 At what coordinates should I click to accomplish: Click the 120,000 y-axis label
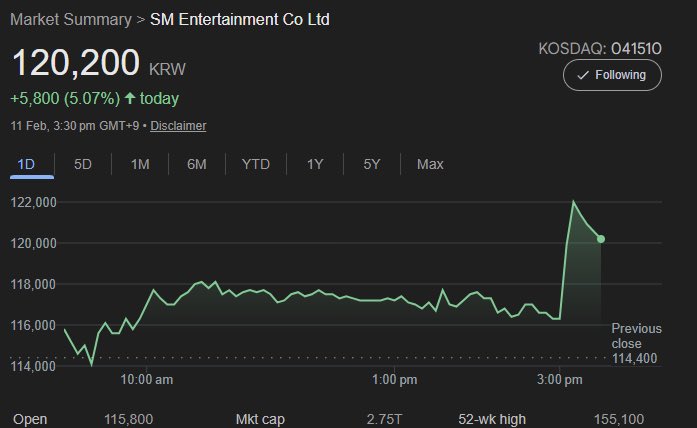point(34,243)
